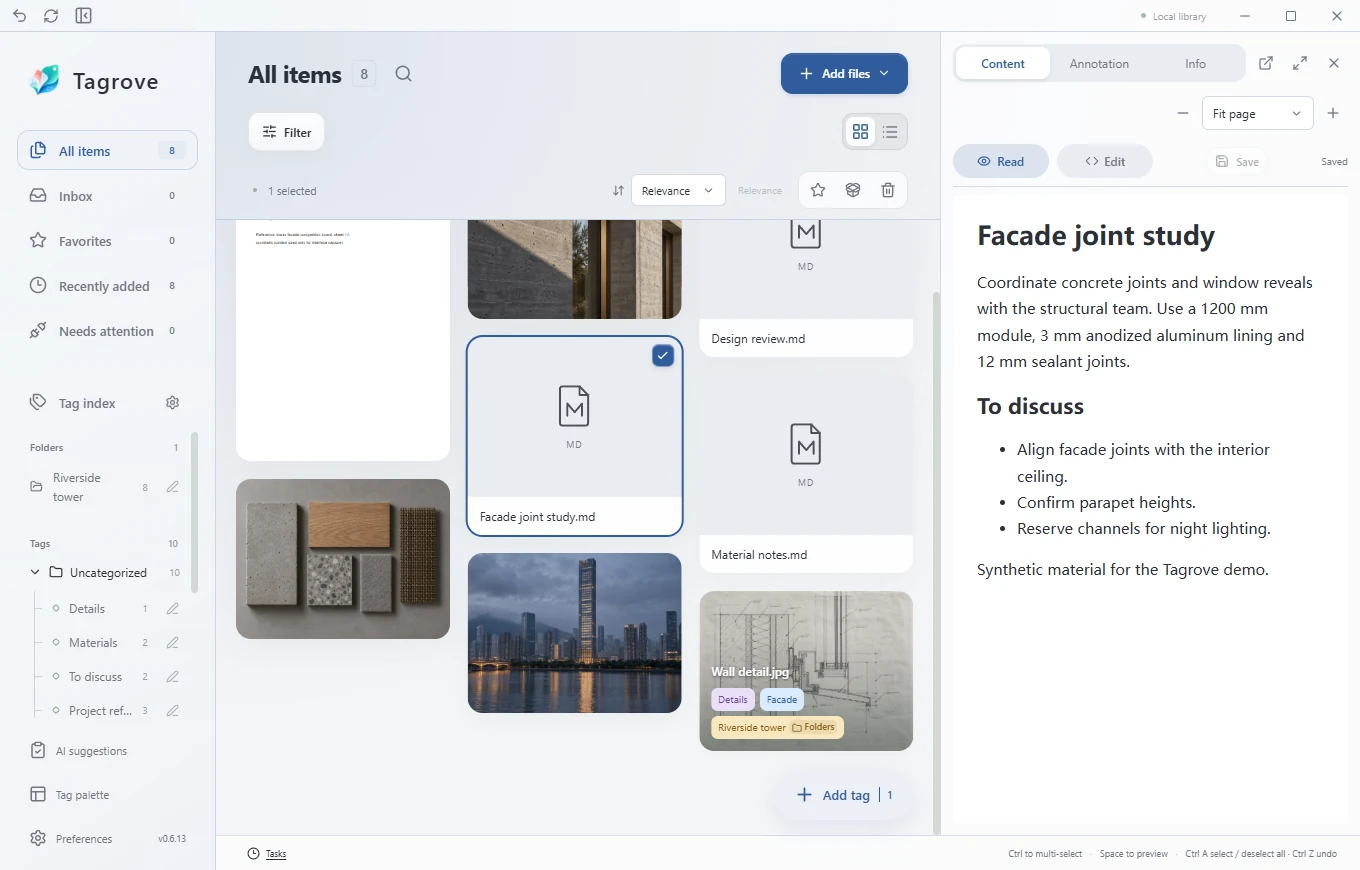Click the Details tag chip on Wall detail.jpg
This screenshot has height=870, width=1360.
(733, 700)
